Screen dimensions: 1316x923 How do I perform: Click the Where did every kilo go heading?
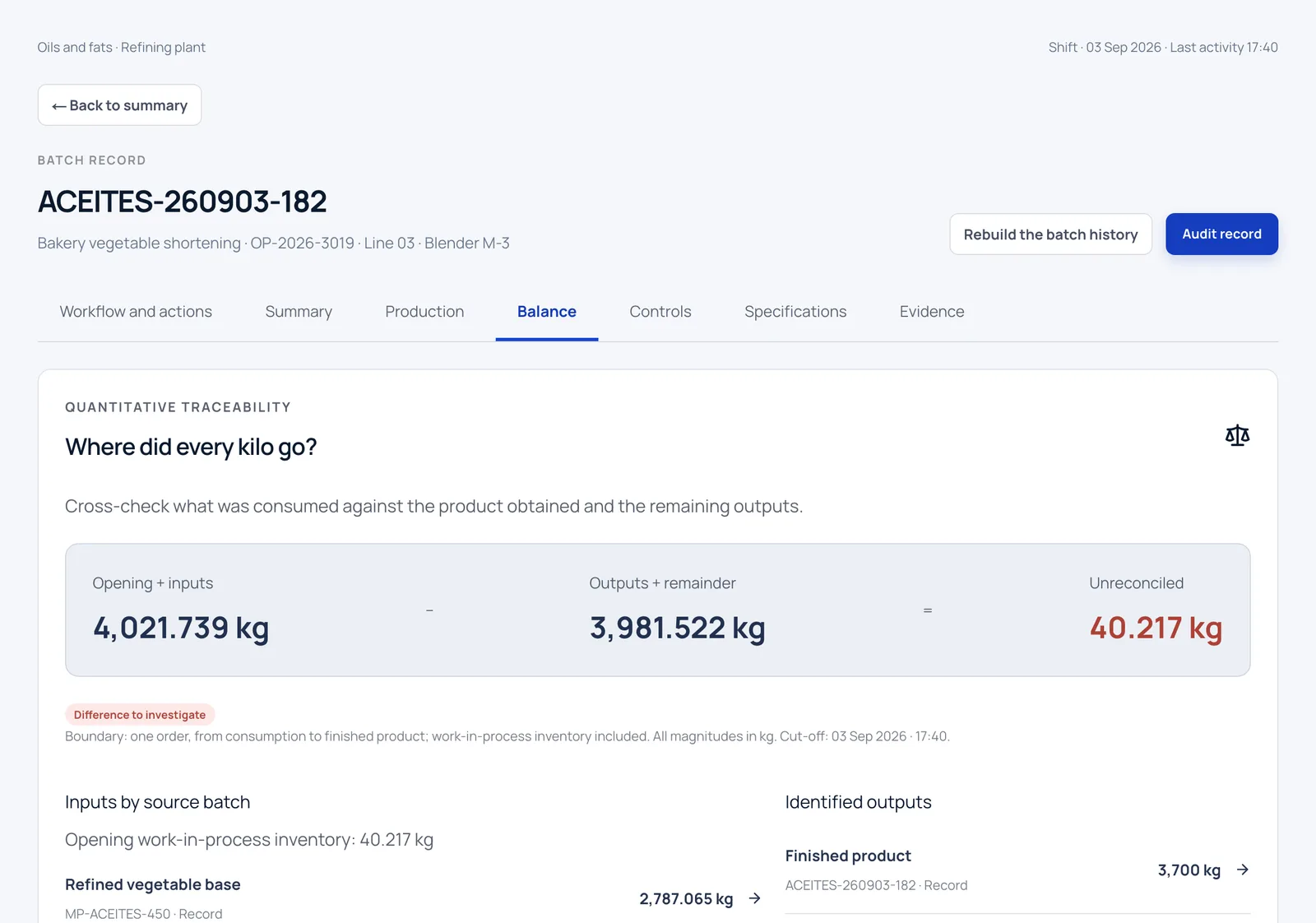[191, 447]
